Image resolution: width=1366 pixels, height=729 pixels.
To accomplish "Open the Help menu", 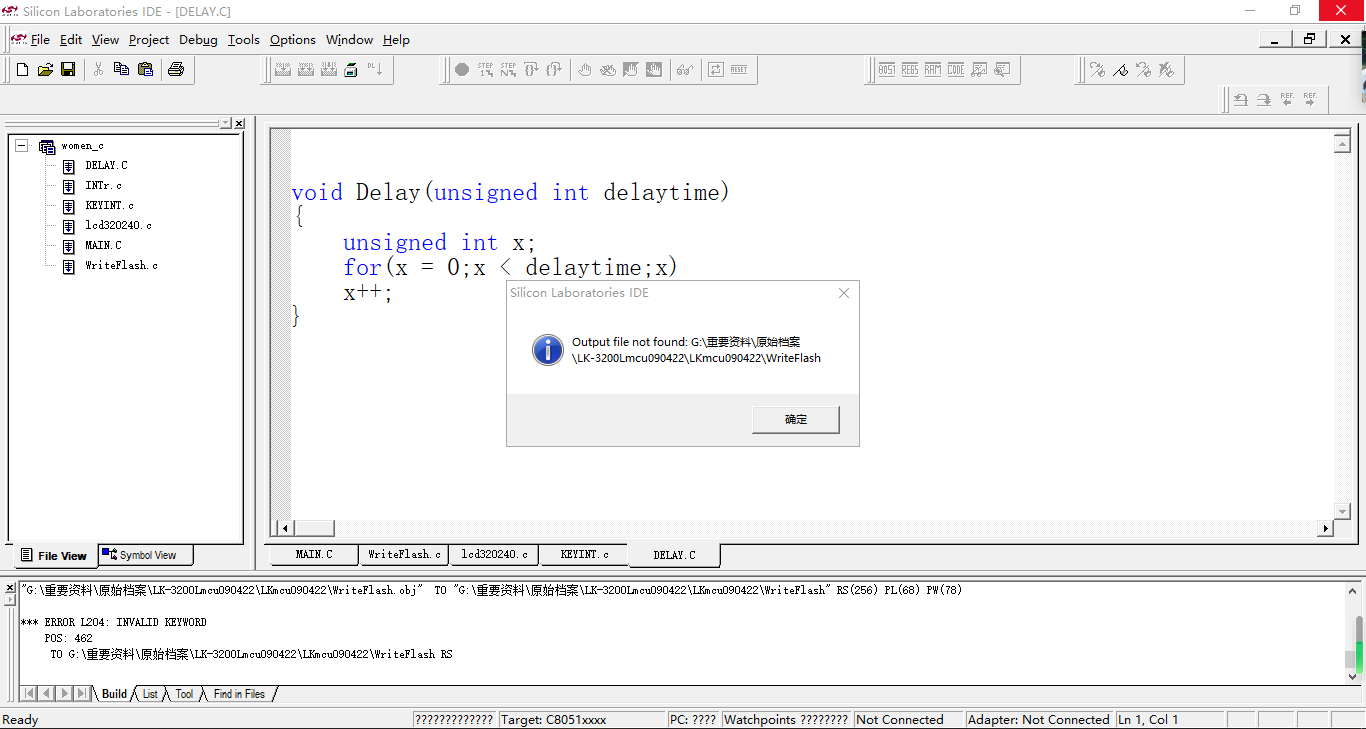I will [396, 40].
